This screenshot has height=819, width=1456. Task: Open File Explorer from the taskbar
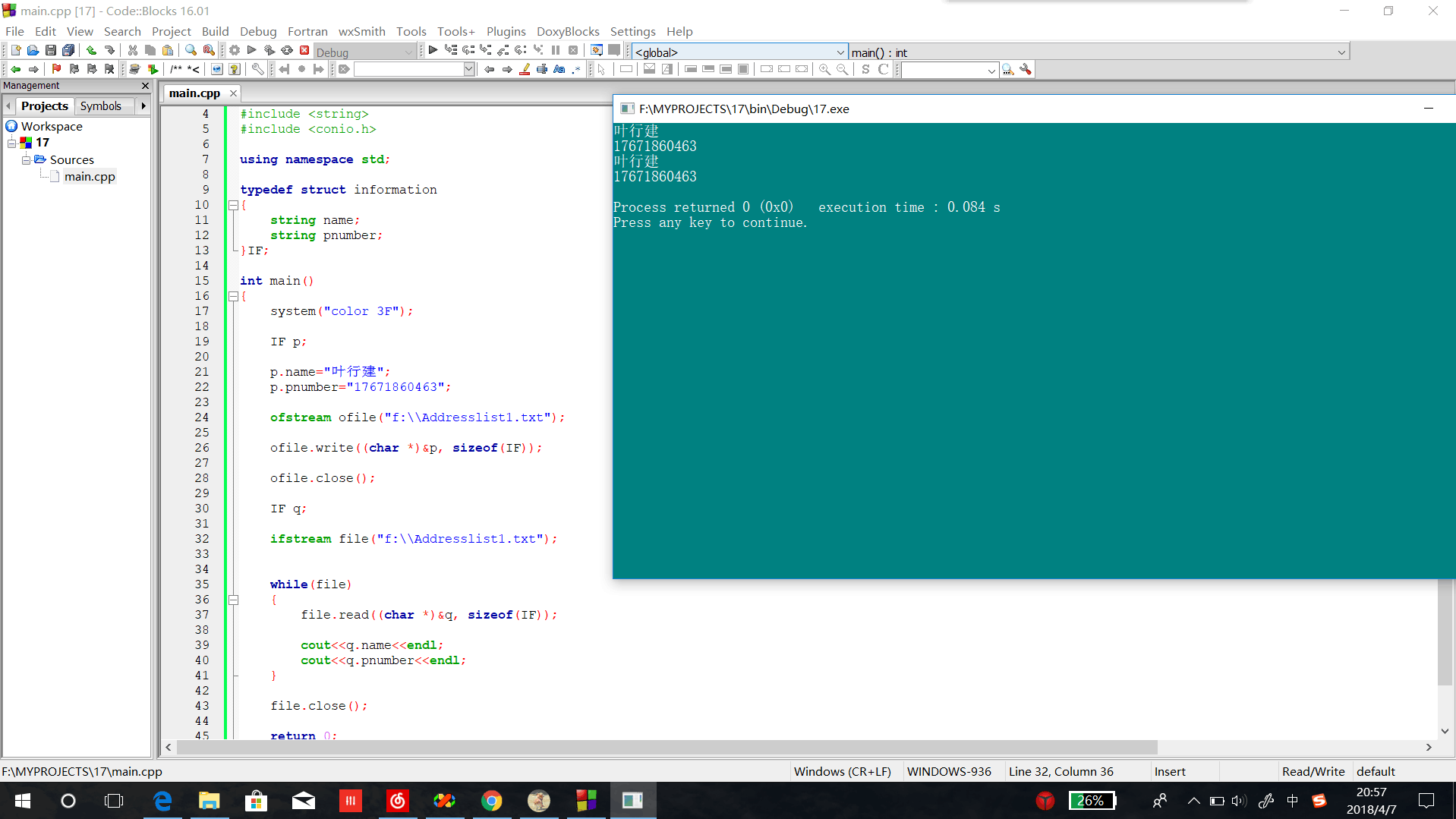(209, 801)
